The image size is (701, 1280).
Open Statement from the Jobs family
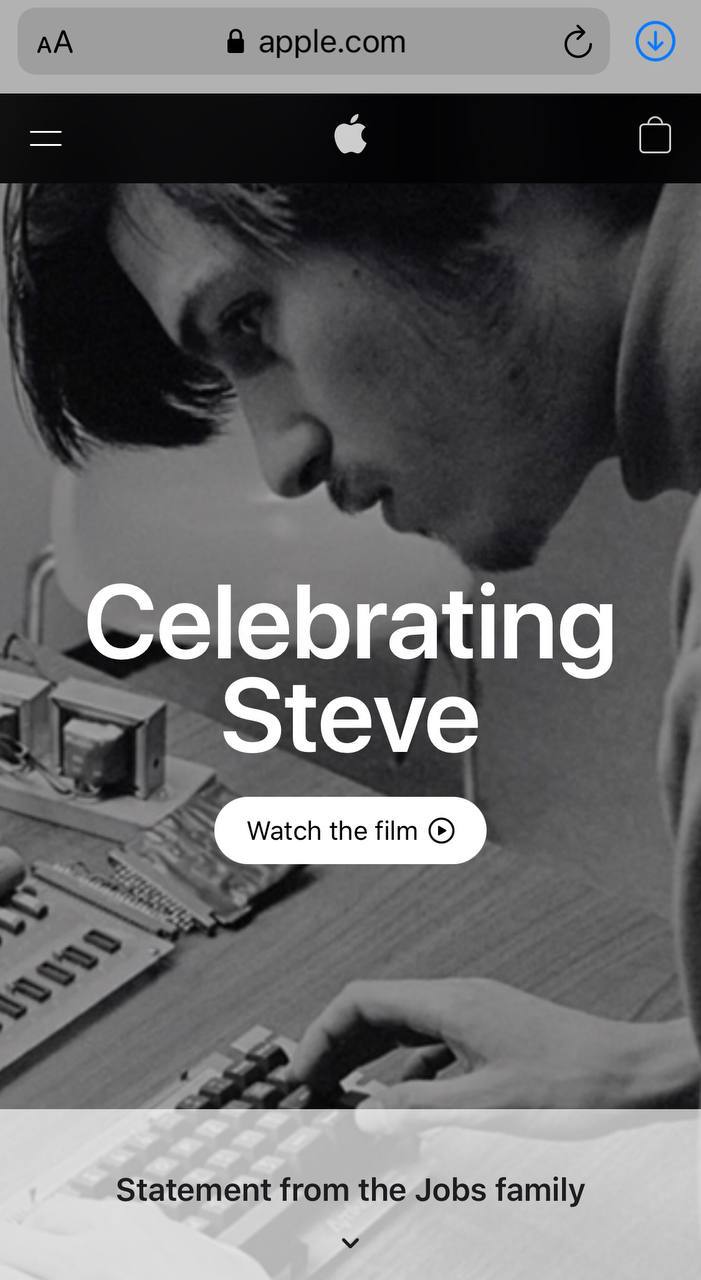click(x=350, y=1190)
